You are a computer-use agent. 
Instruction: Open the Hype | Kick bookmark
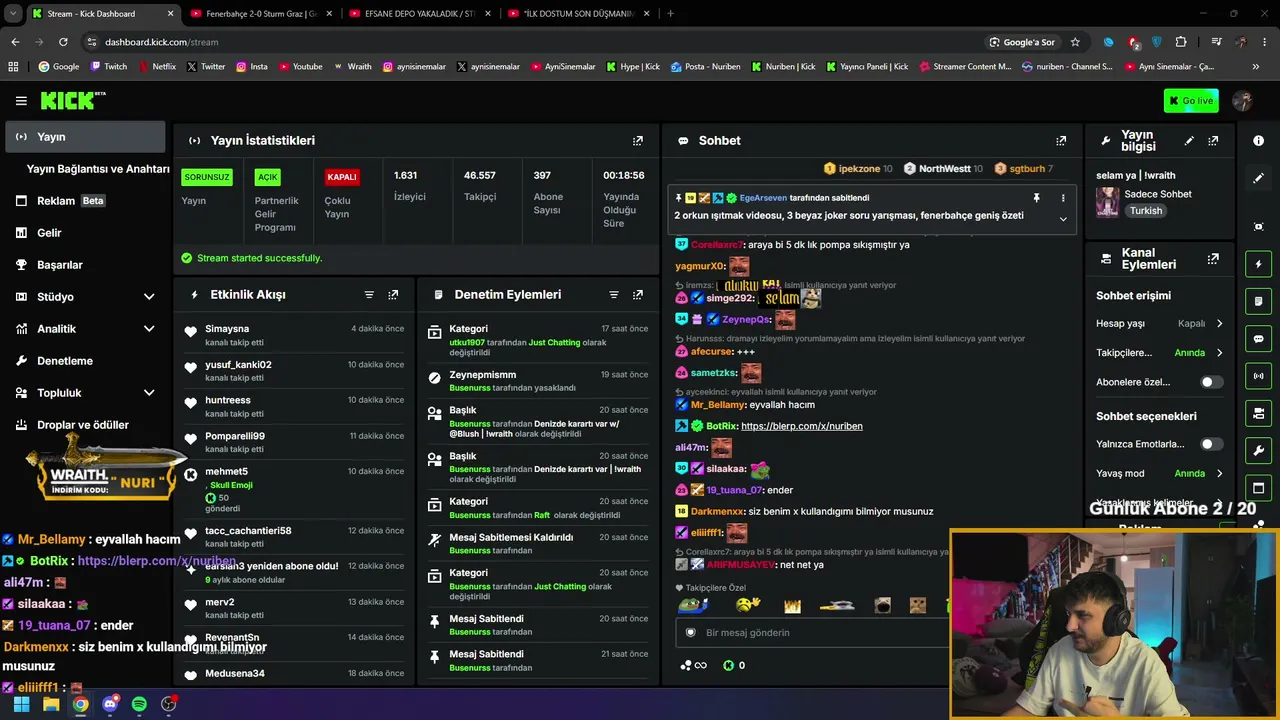pos(633,67)
